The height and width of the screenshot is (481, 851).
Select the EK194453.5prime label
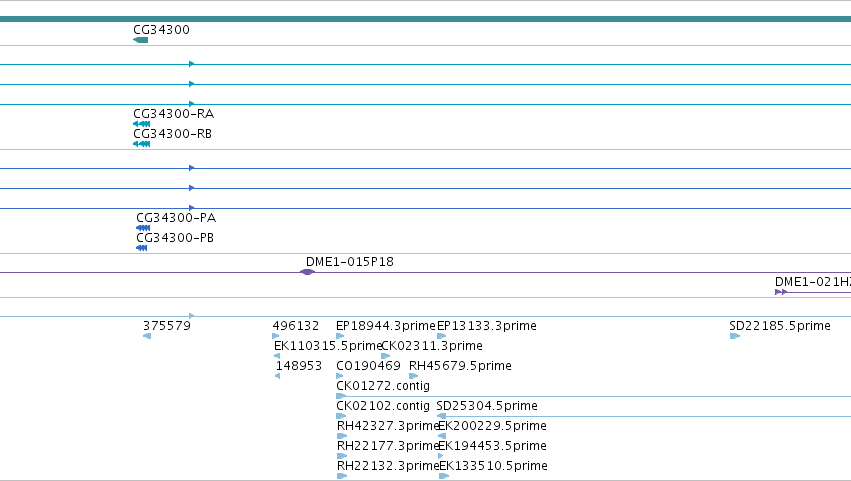[492, 446]
